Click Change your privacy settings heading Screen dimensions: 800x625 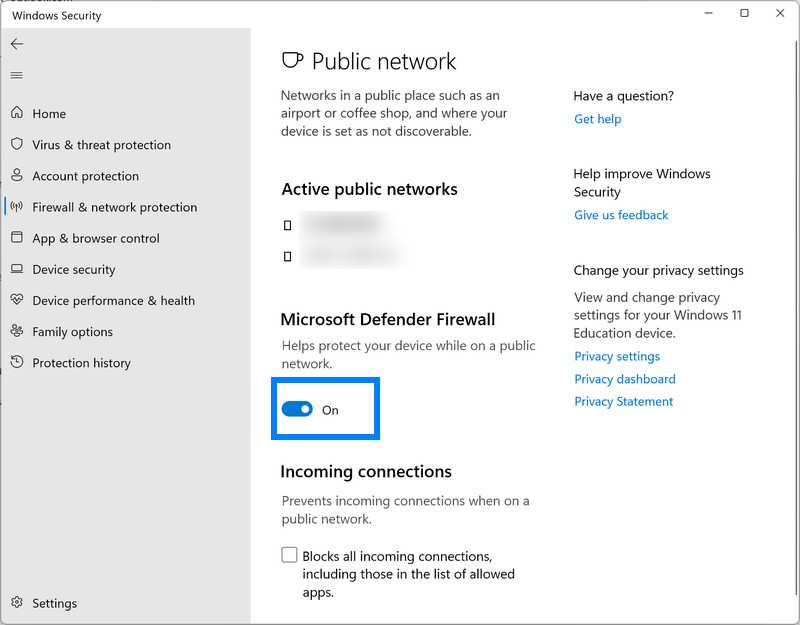click(x=658, y=270)
